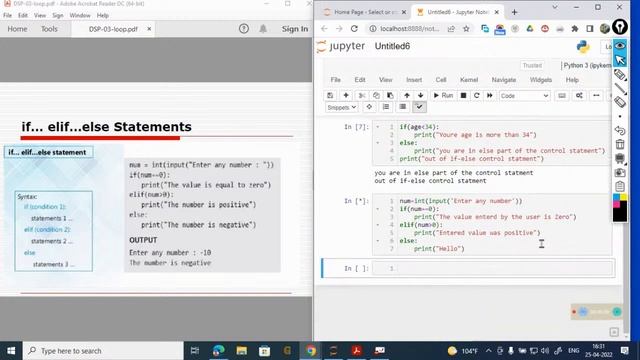Open Windows Start menu
Image resolution: width=640 pixels, height=360 pixels.
tap(11, 351)
